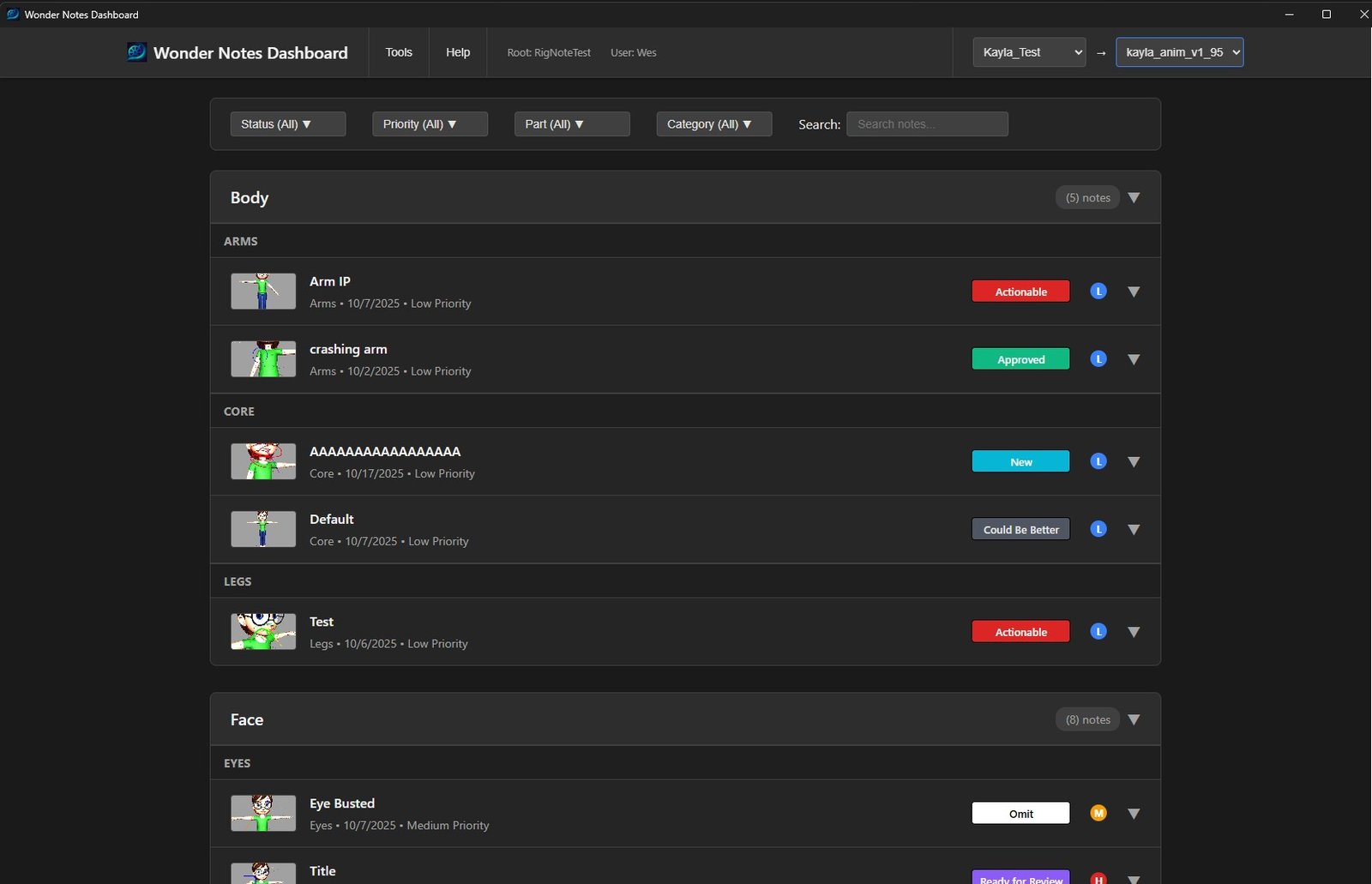Open the Category filter dropdown
The height and width of the screenshot is (884, 1372).
point(713,123)
